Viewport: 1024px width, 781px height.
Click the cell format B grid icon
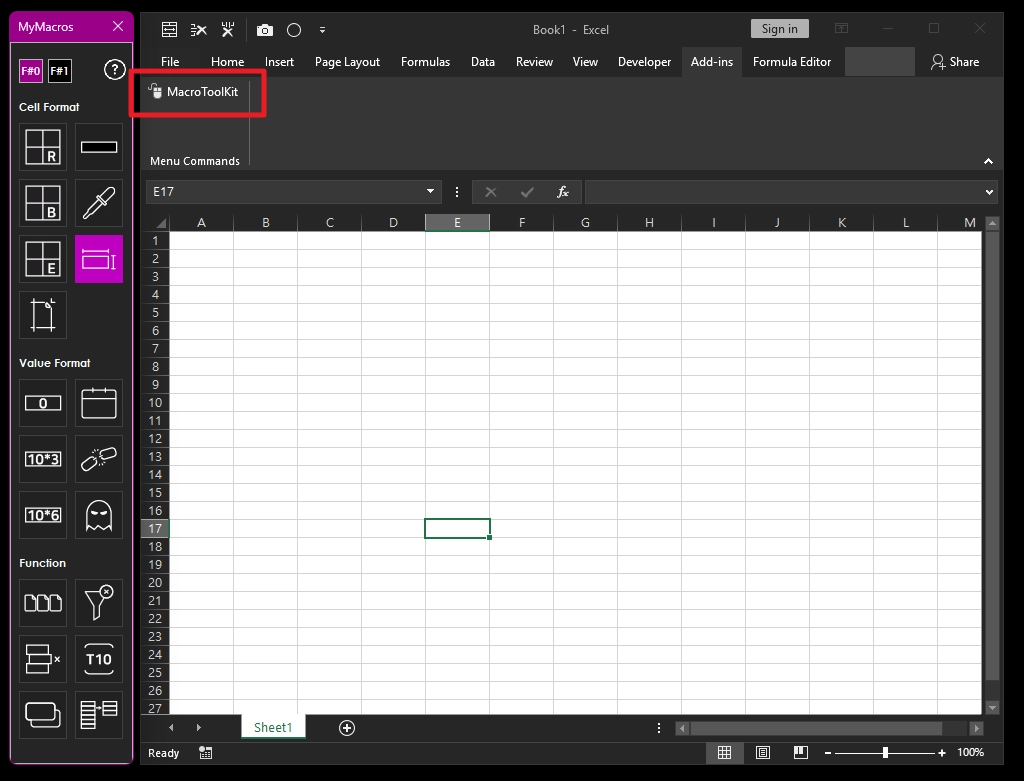43,203
